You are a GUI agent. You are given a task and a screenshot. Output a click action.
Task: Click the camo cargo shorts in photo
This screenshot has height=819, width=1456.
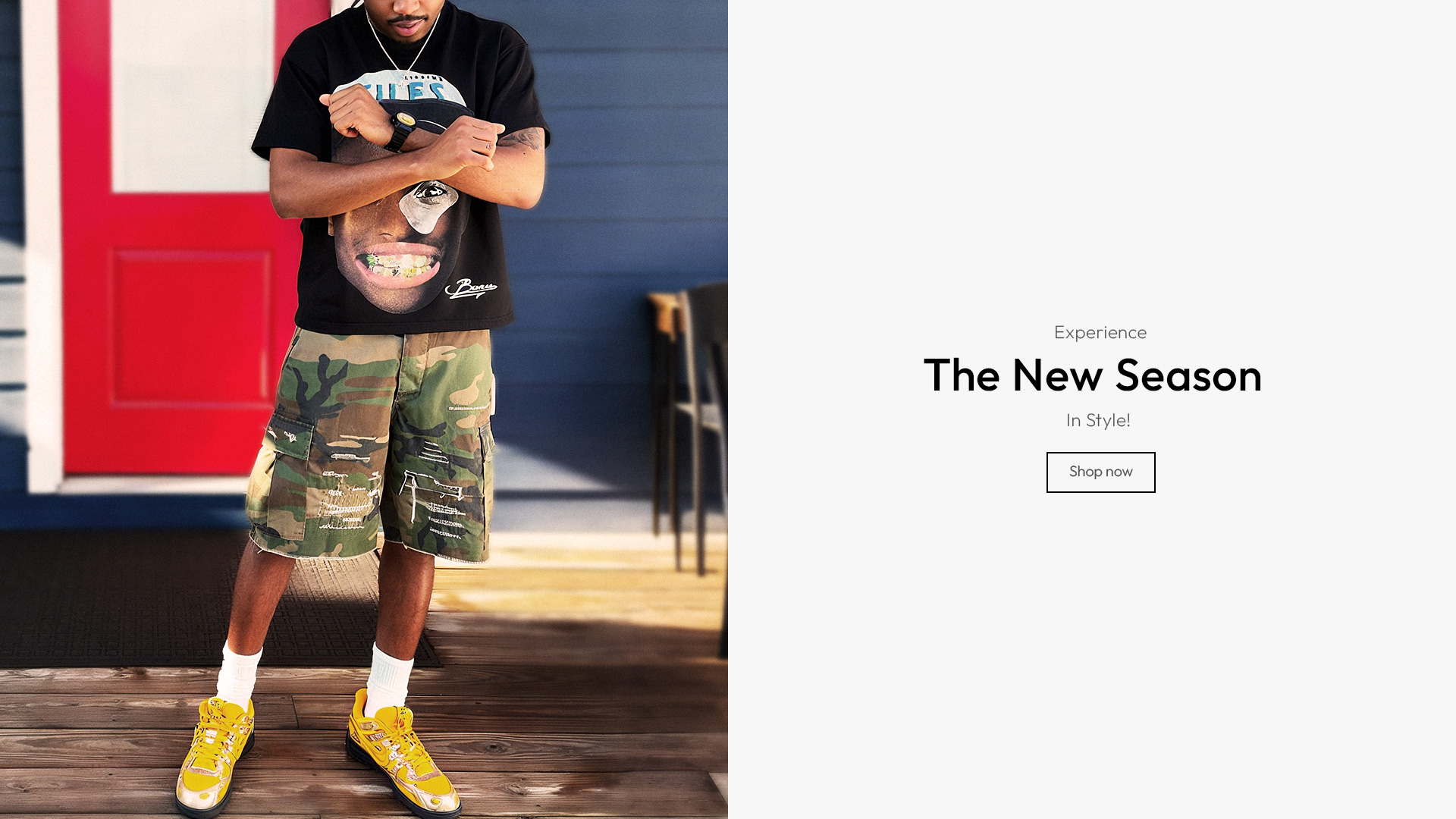pyautogui.click(x=372, y=444)
